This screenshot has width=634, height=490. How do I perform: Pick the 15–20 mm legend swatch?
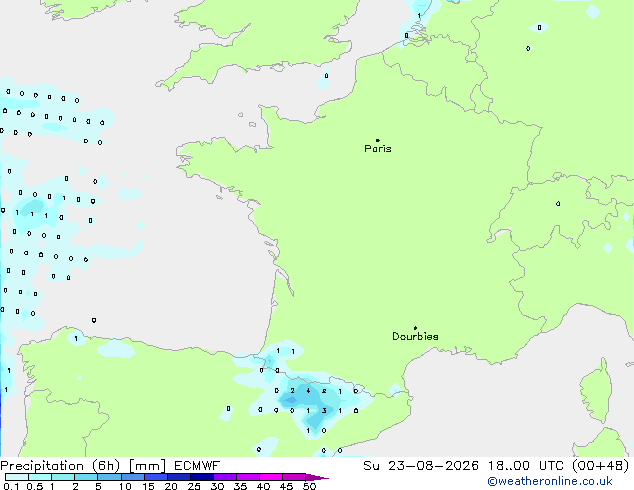tap(156, 477)
